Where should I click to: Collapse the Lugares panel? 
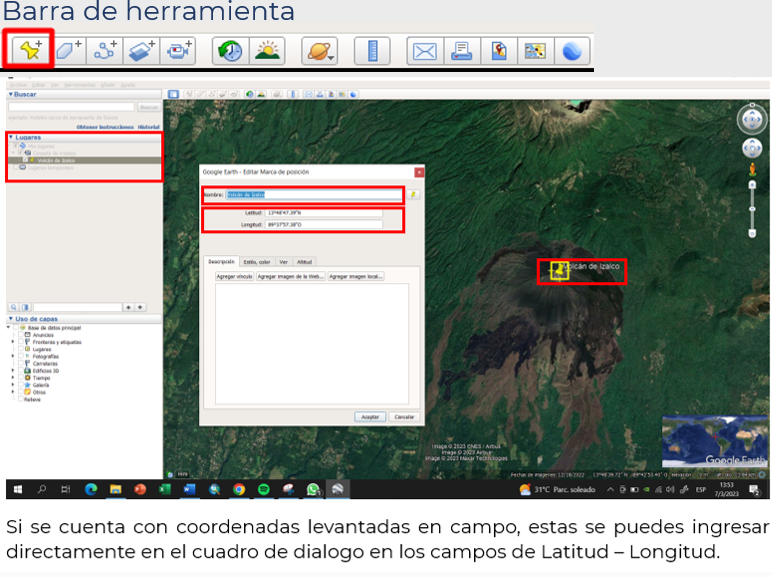(11, 137)
